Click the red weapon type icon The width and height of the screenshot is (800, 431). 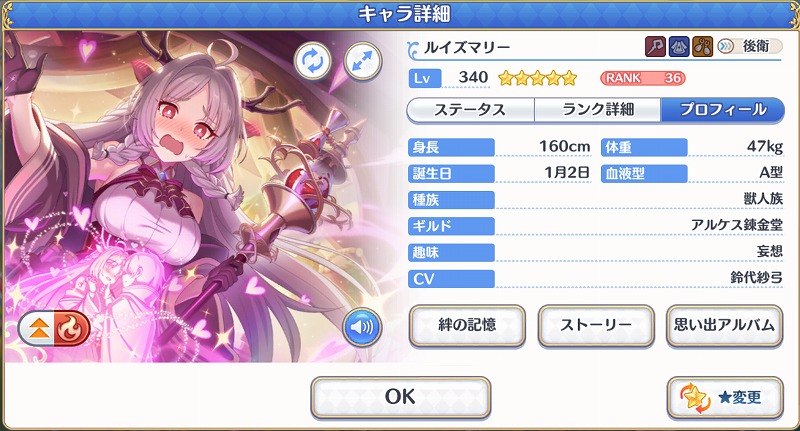click(x=655, y=47)
